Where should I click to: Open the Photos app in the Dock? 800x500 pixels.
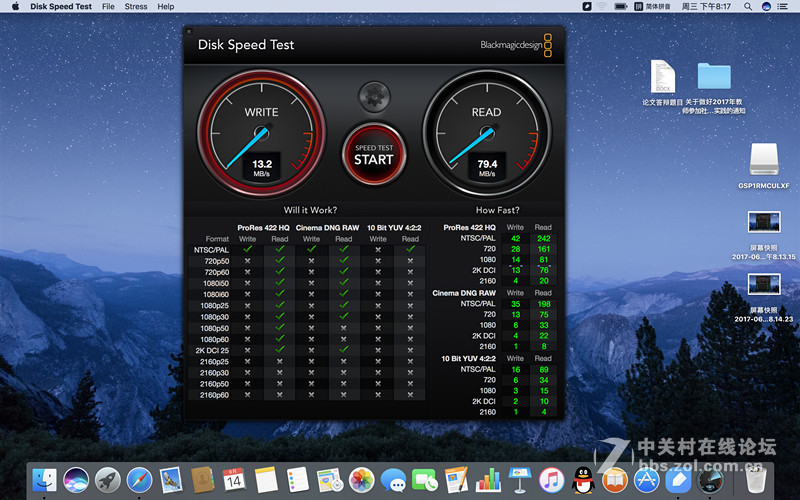click(x=361, y=479)
